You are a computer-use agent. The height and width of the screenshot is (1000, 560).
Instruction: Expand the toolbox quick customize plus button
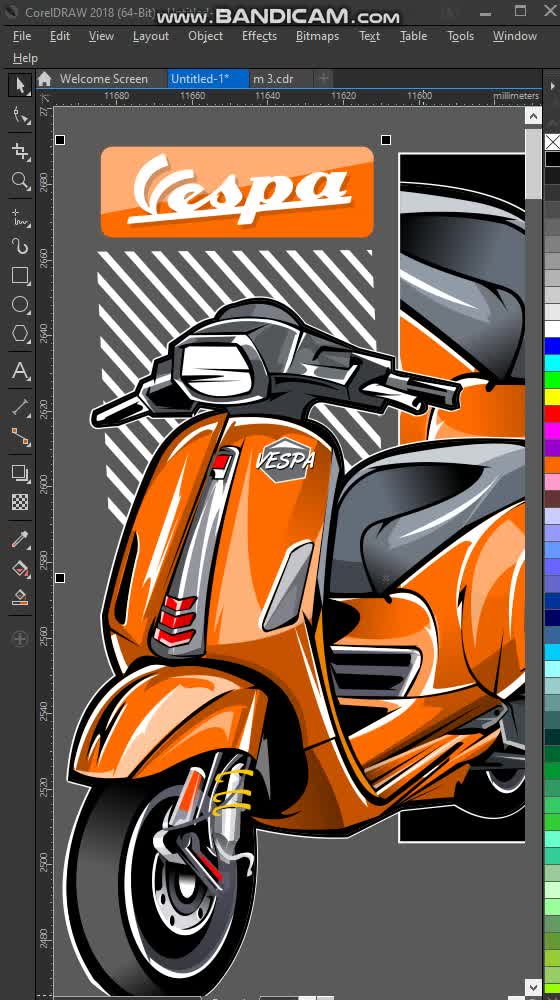point(20,638)
